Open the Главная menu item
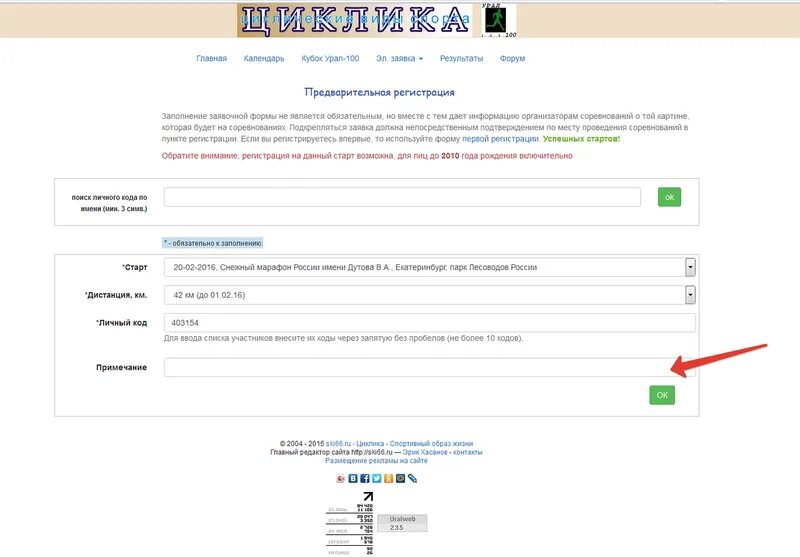The image size is (800, 557). point(211,59)
